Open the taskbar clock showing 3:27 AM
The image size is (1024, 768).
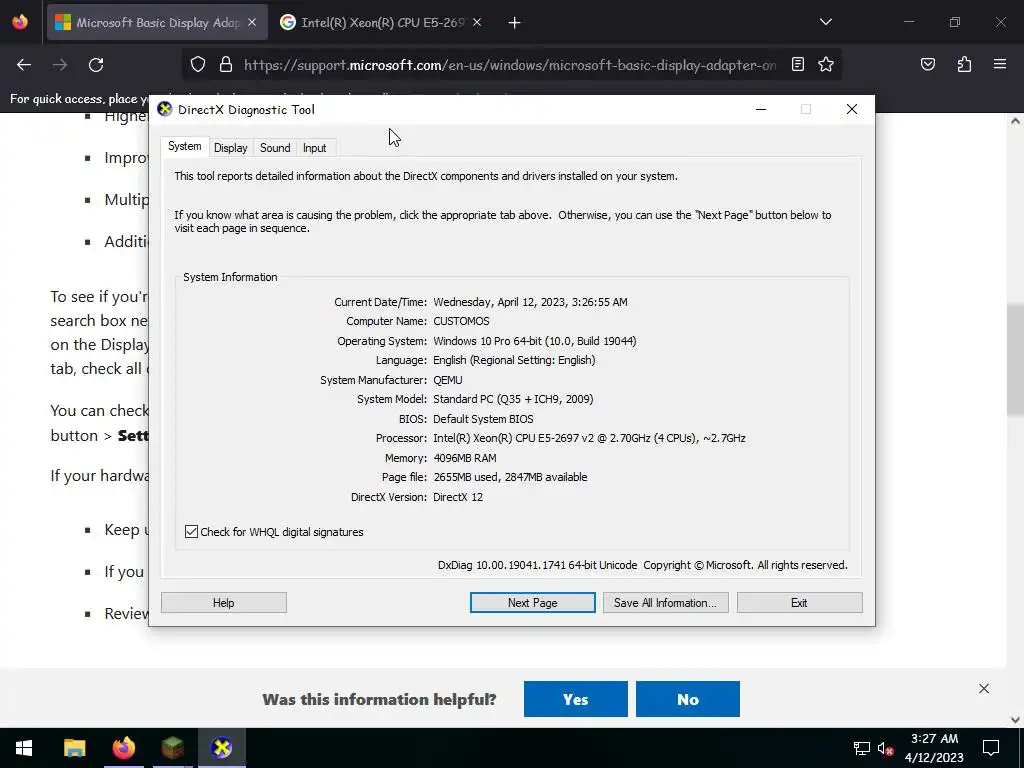click(x=935, y=748)
